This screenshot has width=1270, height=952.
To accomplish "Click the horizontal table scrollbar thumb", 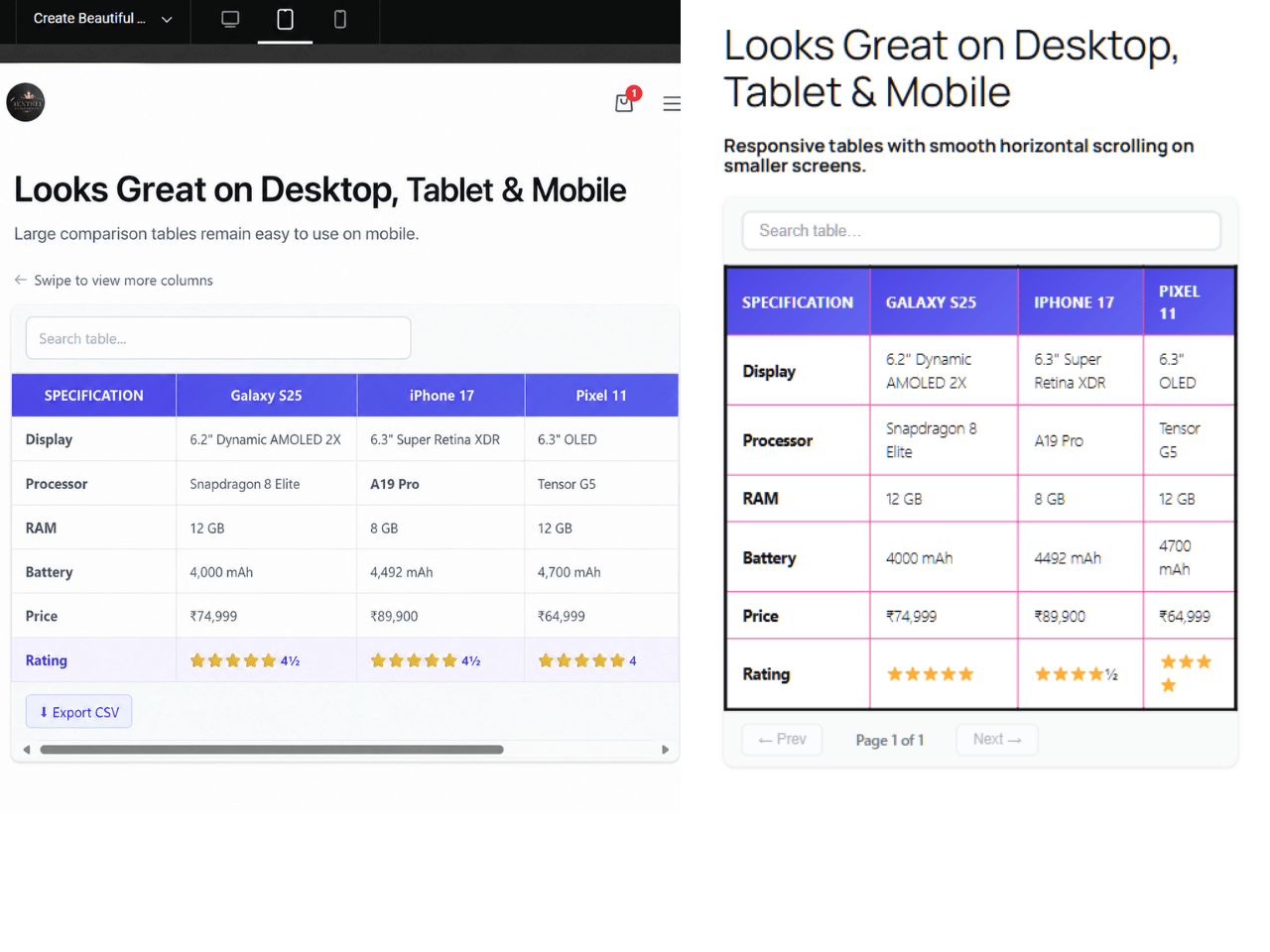I will (272, 750).
